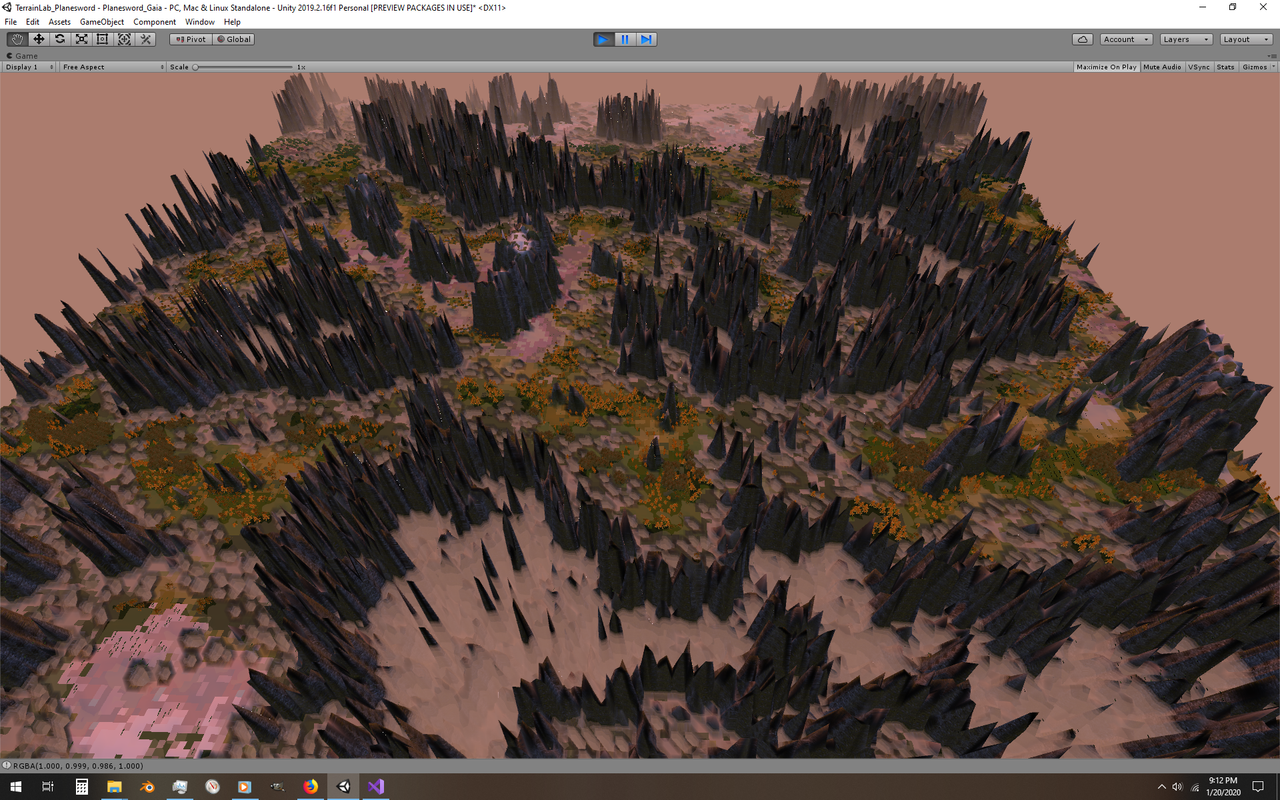This screenshot has width=1280, height=800.
Task: Toggle the Stats overlay
Action: 1225,67
